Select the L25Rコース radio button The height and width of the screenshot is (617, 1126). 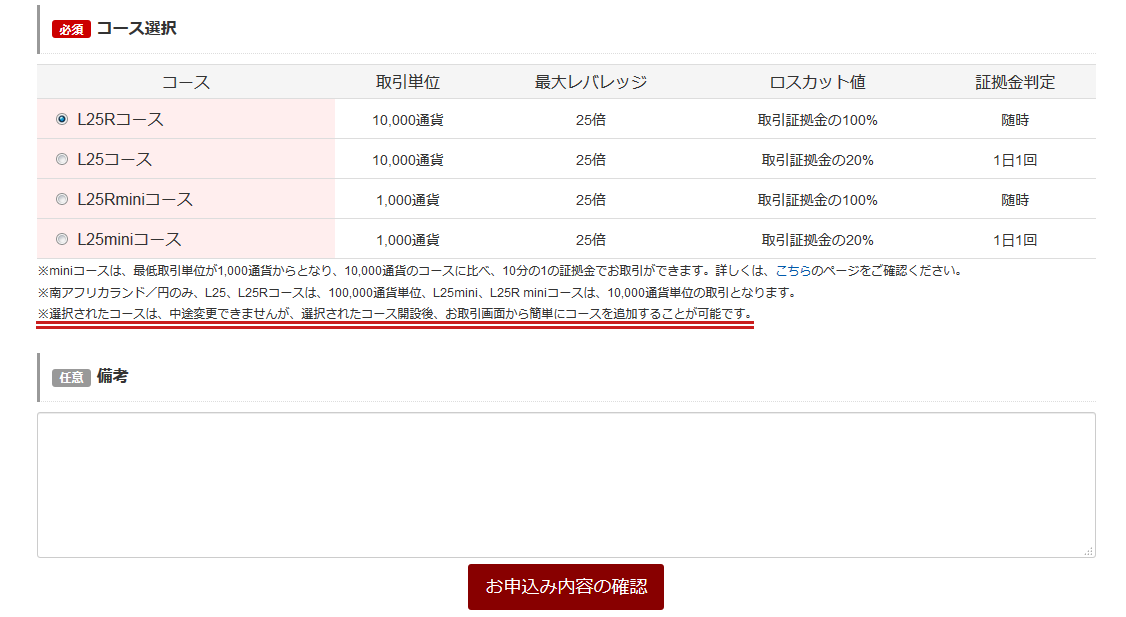[x=62, y=118]
